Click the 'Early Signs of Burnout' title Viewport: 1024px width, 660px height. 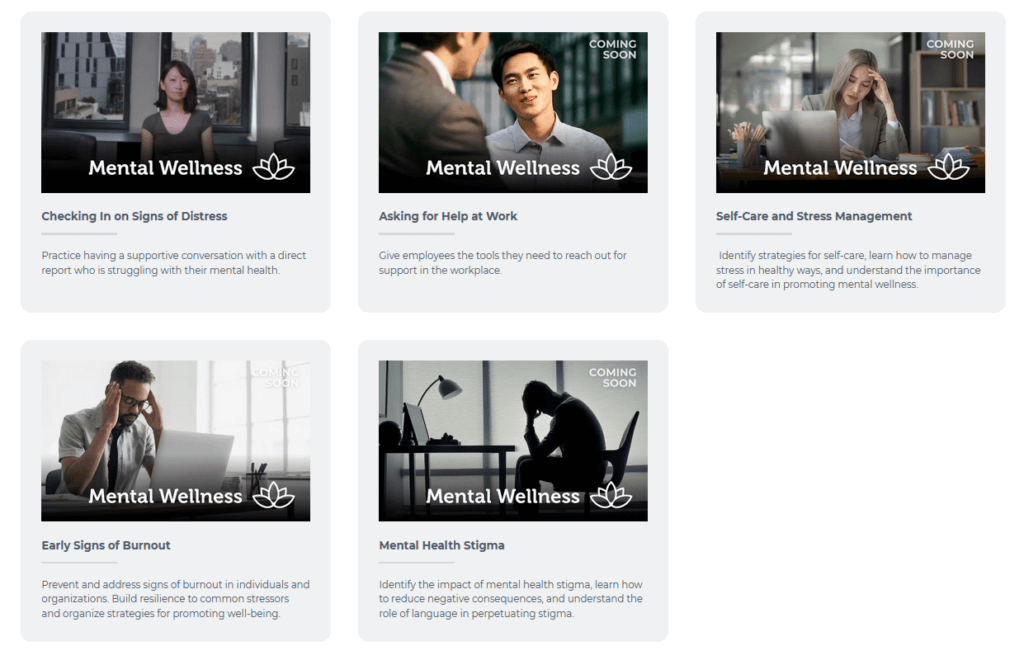point(106,545)
